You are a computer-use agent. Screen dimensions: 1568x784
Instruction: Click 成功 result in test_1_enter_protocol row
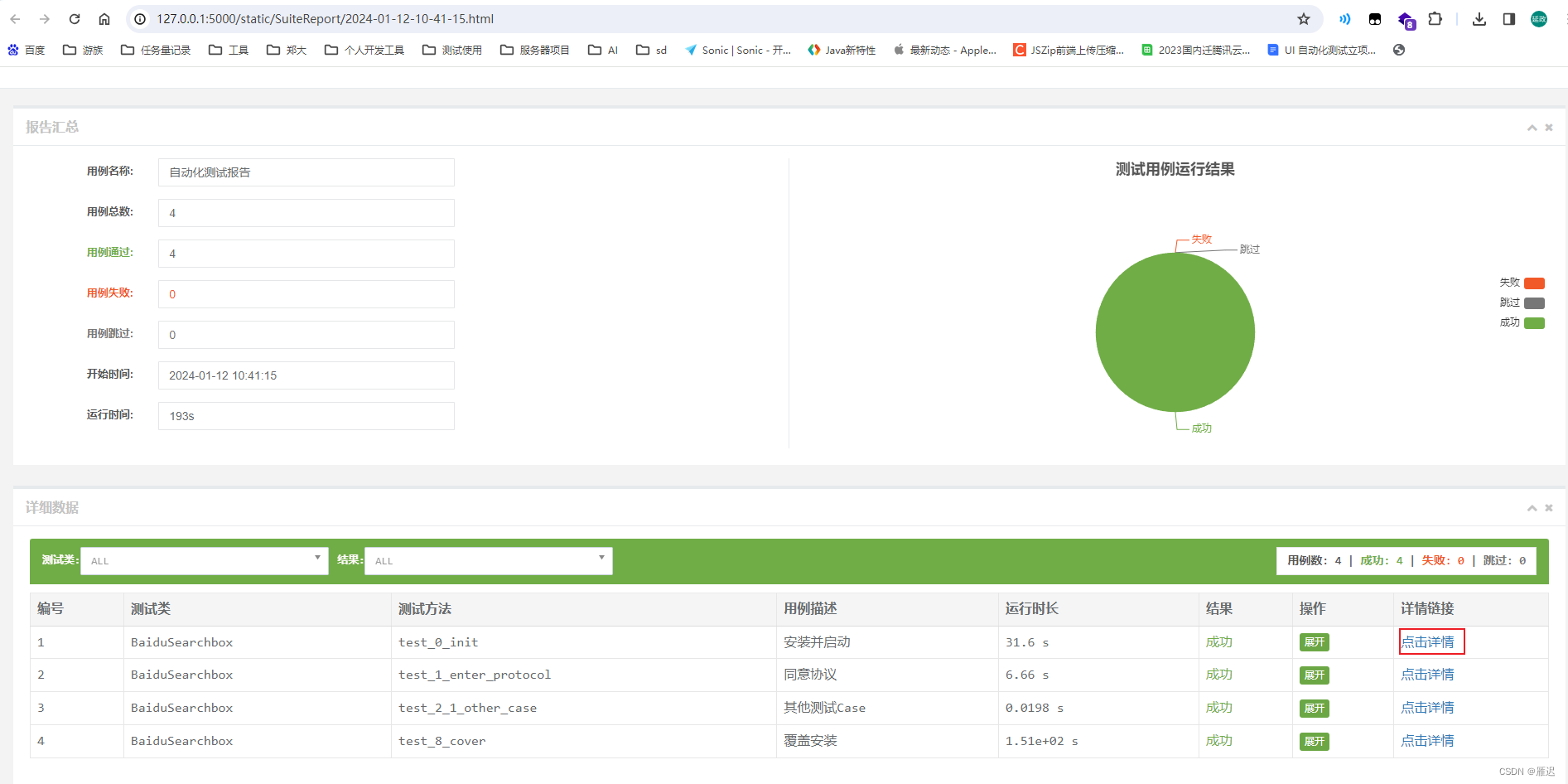[1218, 675]
